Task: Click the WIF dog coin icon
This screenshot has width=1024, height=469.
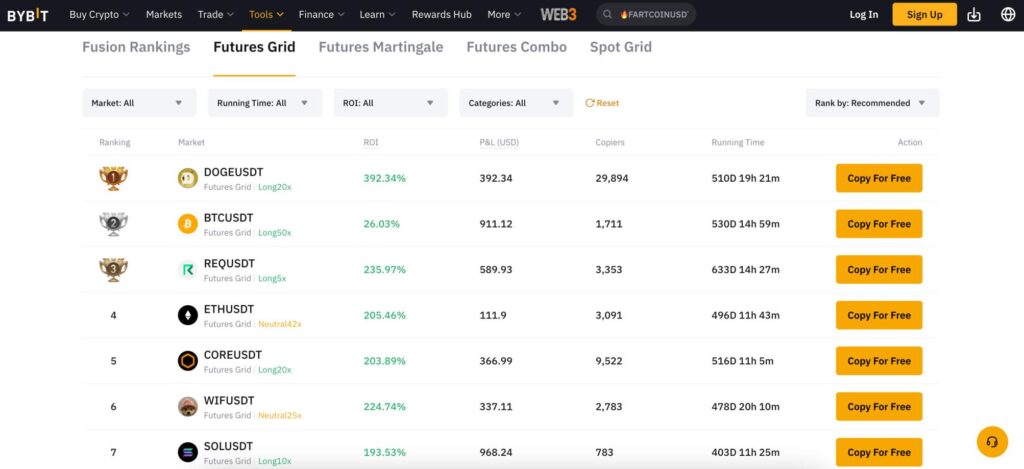Action: (187, 407)
